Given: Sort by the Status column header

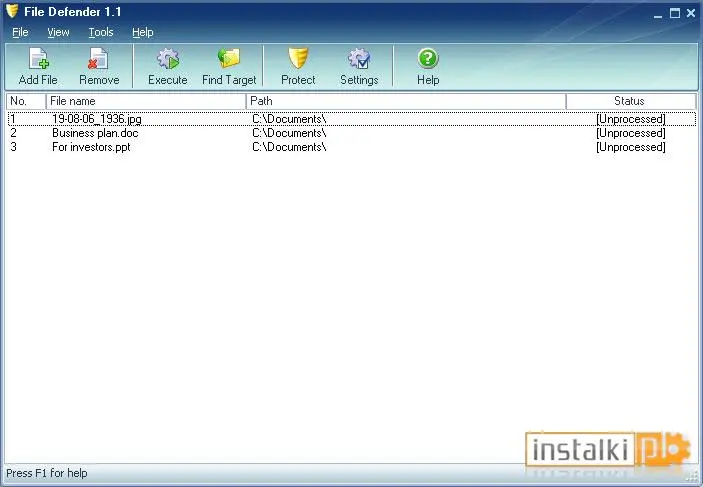Looking at the screenshot, I should pos(631,101).
